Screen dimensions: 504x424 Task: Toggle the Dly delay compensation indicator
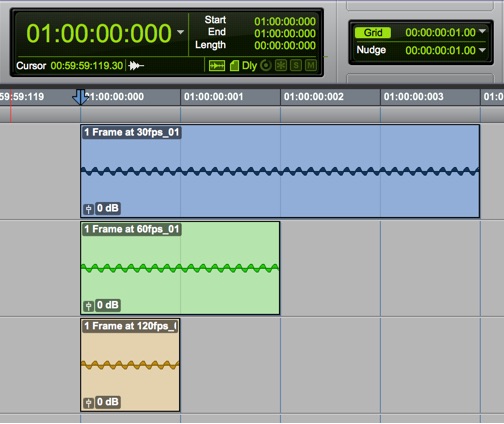click(x=249, y=66)
